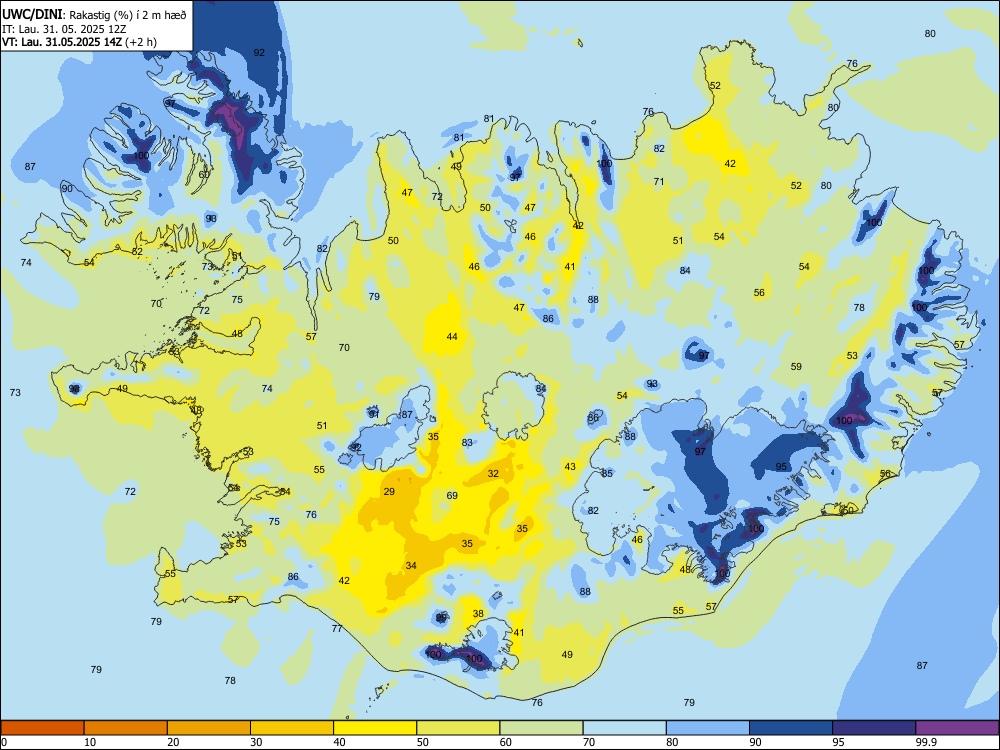Click the 80–90 medium blue legend swatch
Image resolution: width=1000 pixels, height=750 pixels.
click(708, 728)
